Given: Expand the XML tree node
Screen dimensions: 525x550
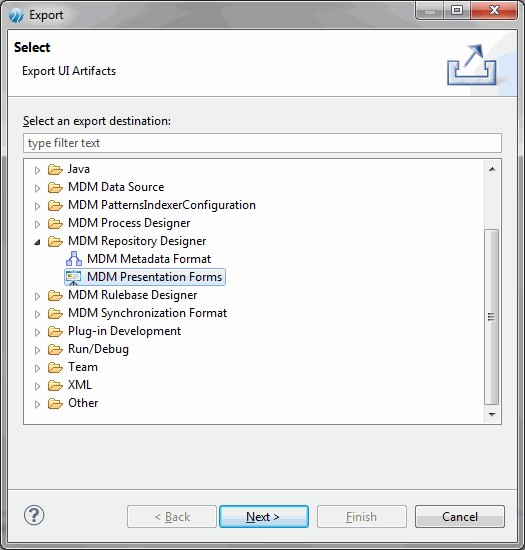Looking at the screenshot, I should pyautogui.click(x=37, y=386).
